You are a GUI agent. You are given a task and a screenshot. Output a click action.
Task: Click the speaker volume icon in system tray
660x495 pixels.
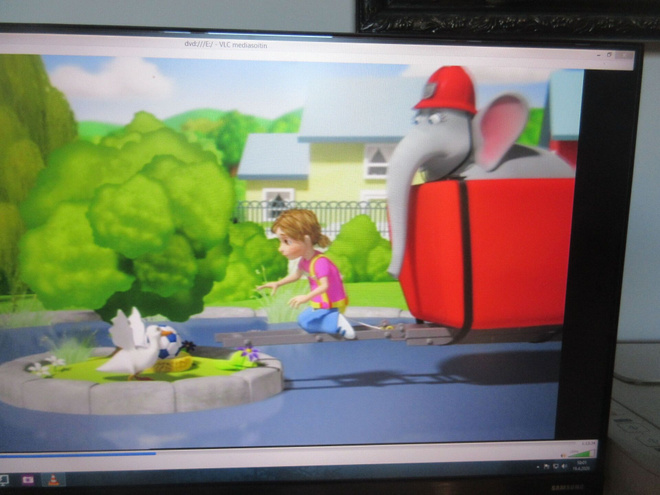(x=564, y=466)
